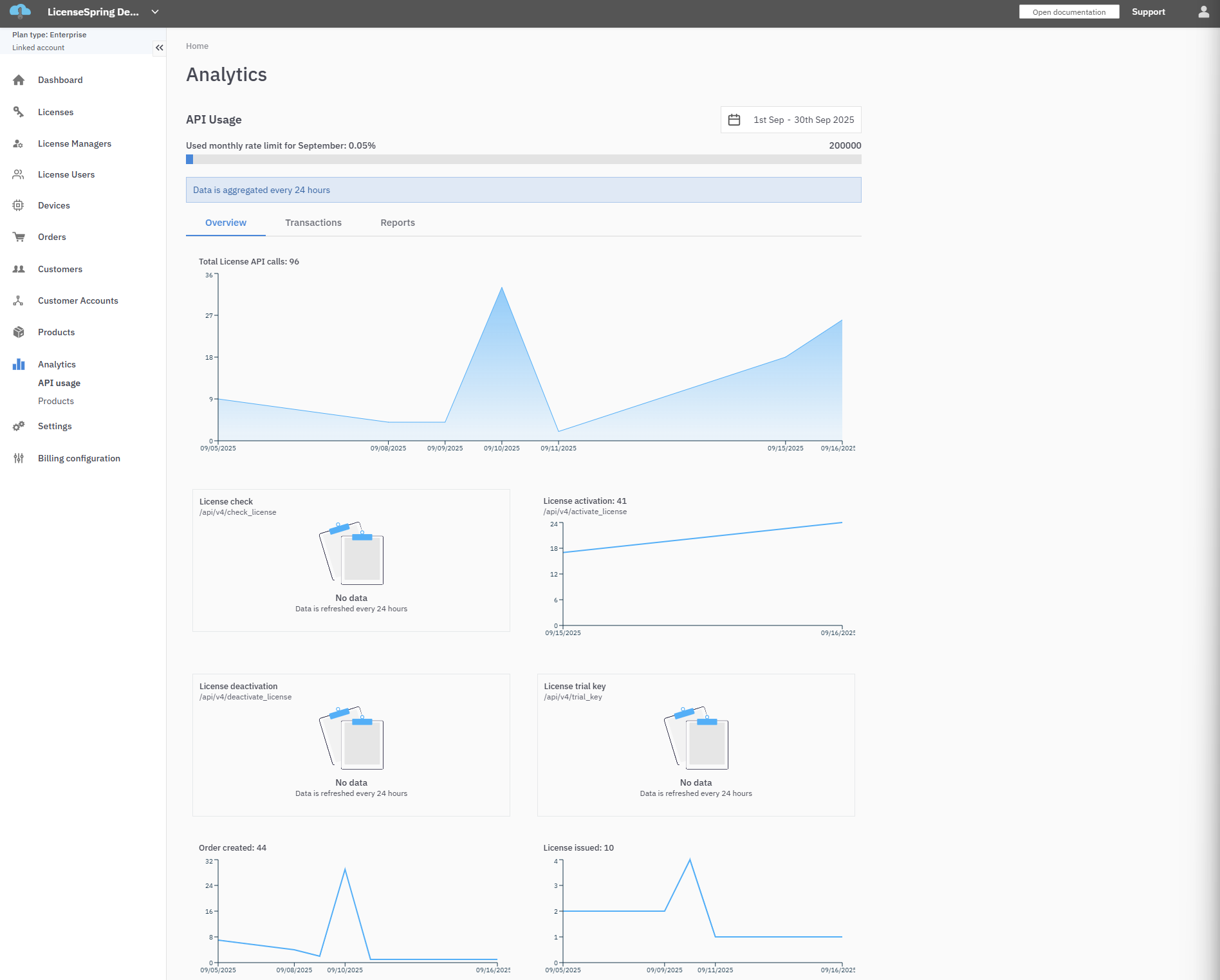Click the Products box icon
This screenshot has width=1220, height=980.
click(19, 332)
